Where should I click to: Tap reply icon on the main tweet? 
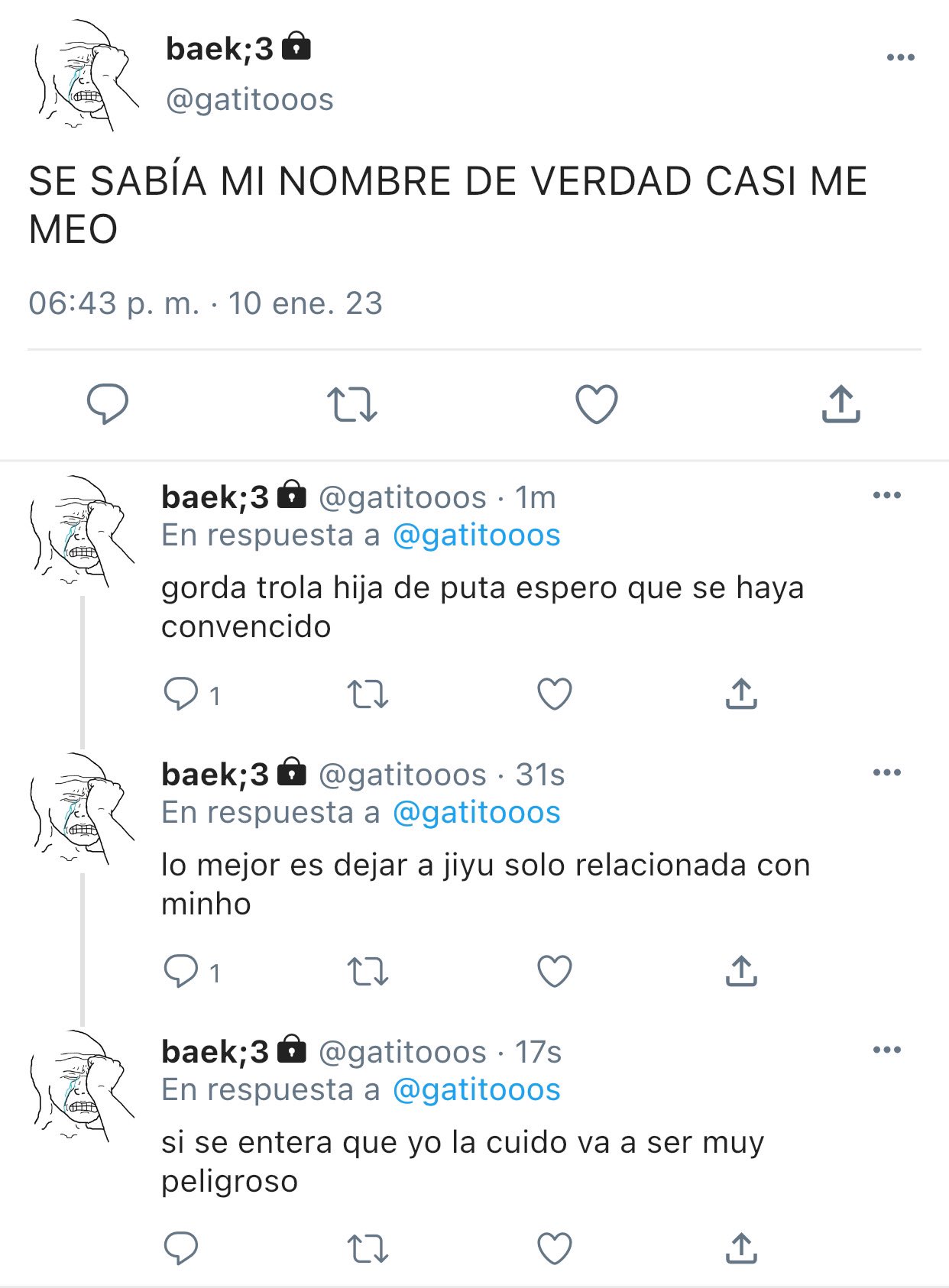click(x=107, y=404)
